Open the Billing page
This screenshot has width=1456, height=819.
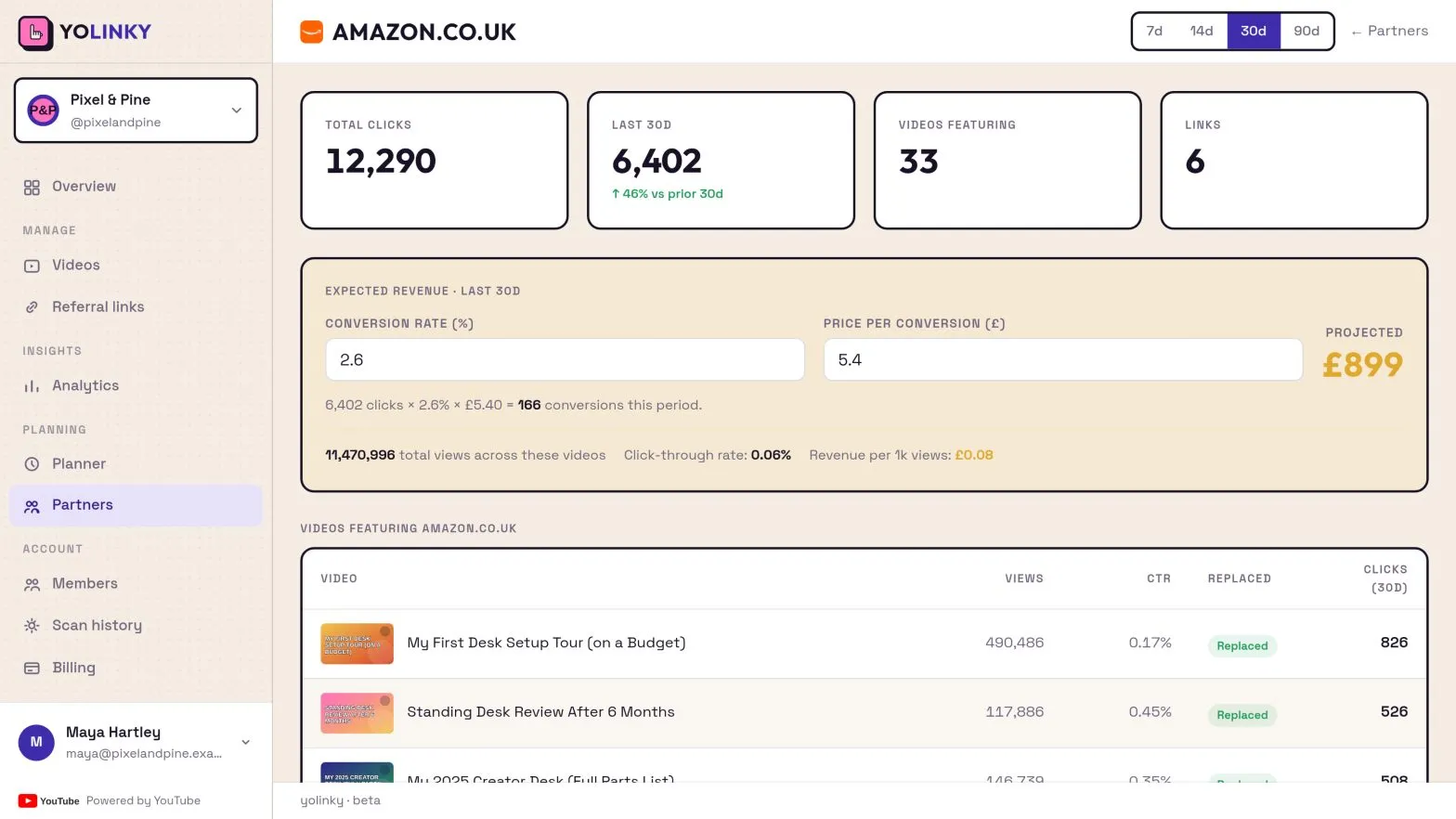136,668
